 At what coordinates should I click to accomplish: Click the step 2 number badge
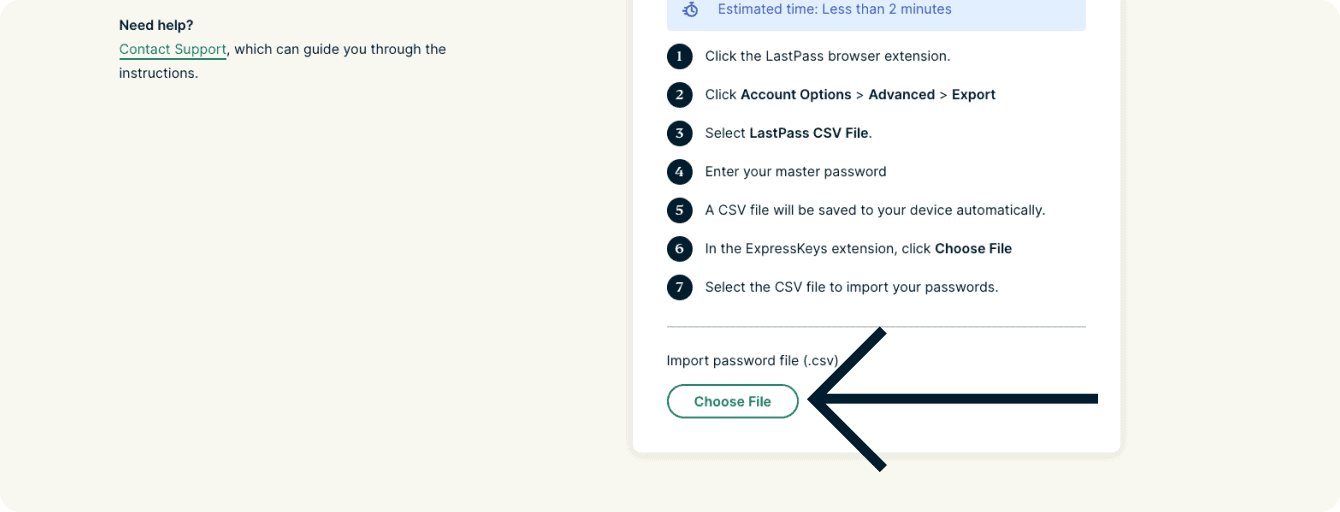[x=680, y=95]
